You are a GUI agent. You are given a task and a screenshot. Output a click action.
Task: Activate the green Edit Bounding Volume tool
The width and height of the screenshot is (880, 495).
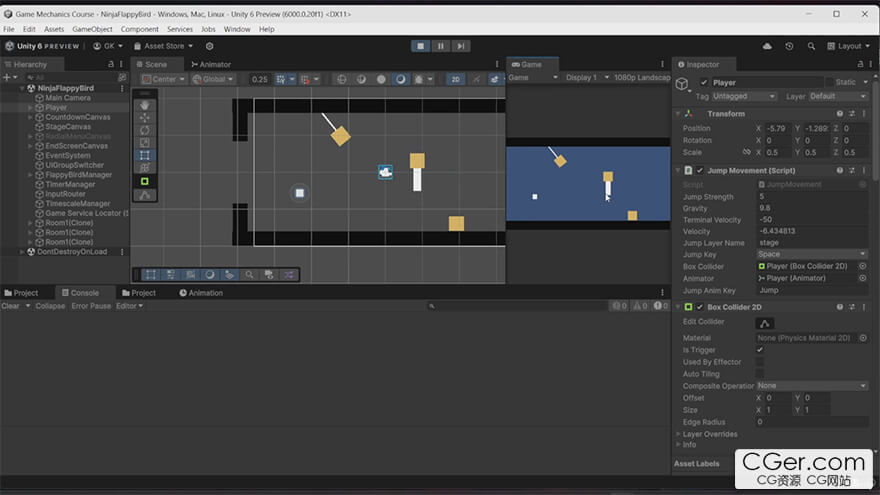click(145, 181)
